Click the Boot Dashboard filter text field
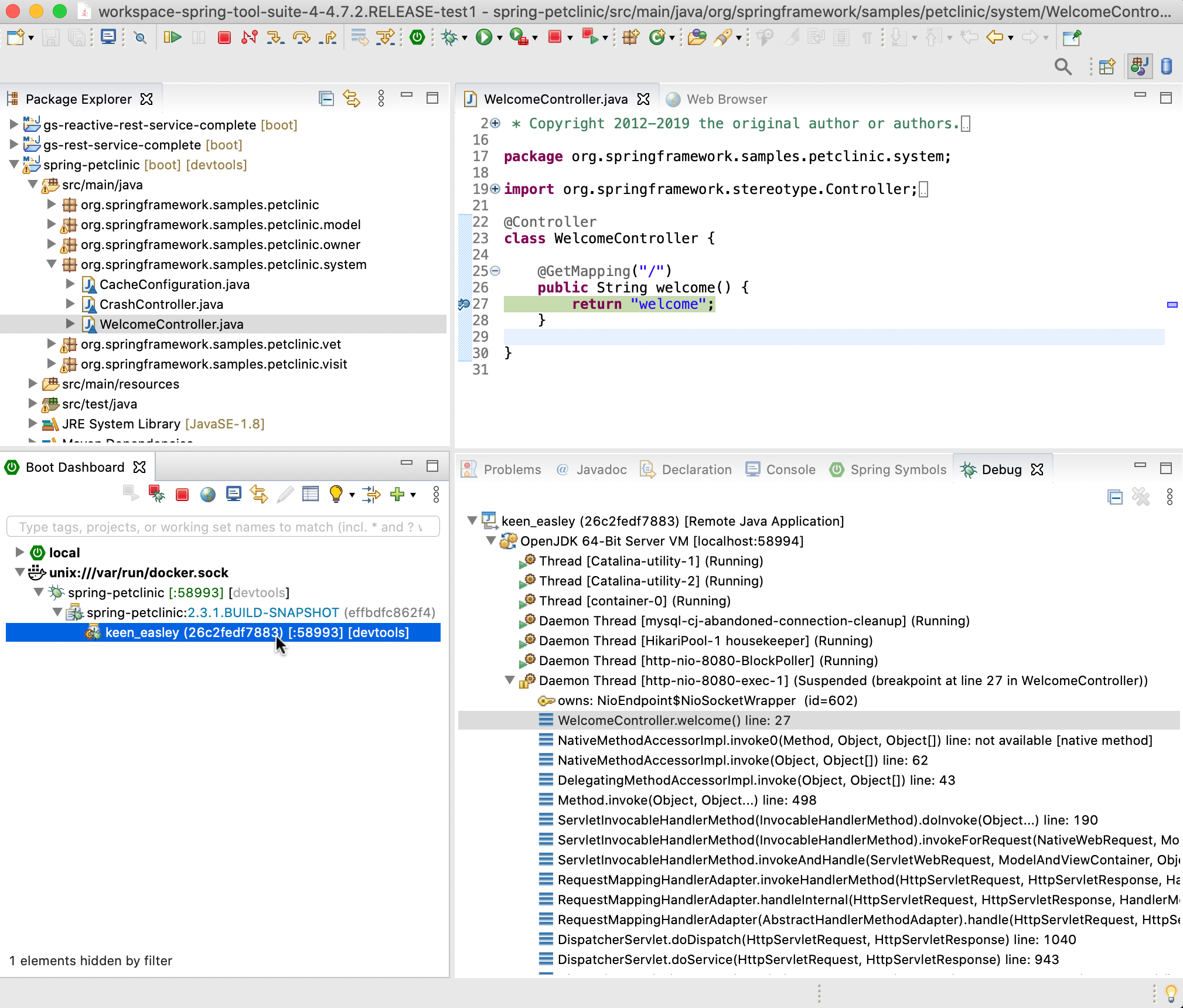The height and width of the screenshot is (1008, 1183). 223,527
